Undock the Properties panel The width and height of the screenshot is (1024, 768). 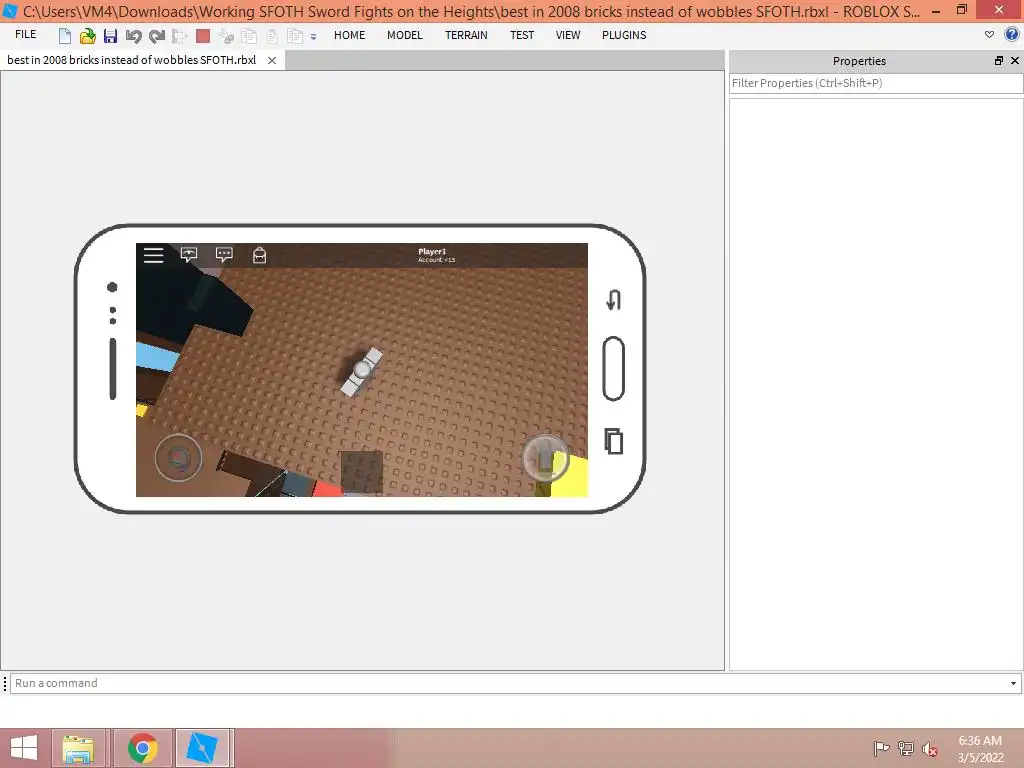pos(999,61)
